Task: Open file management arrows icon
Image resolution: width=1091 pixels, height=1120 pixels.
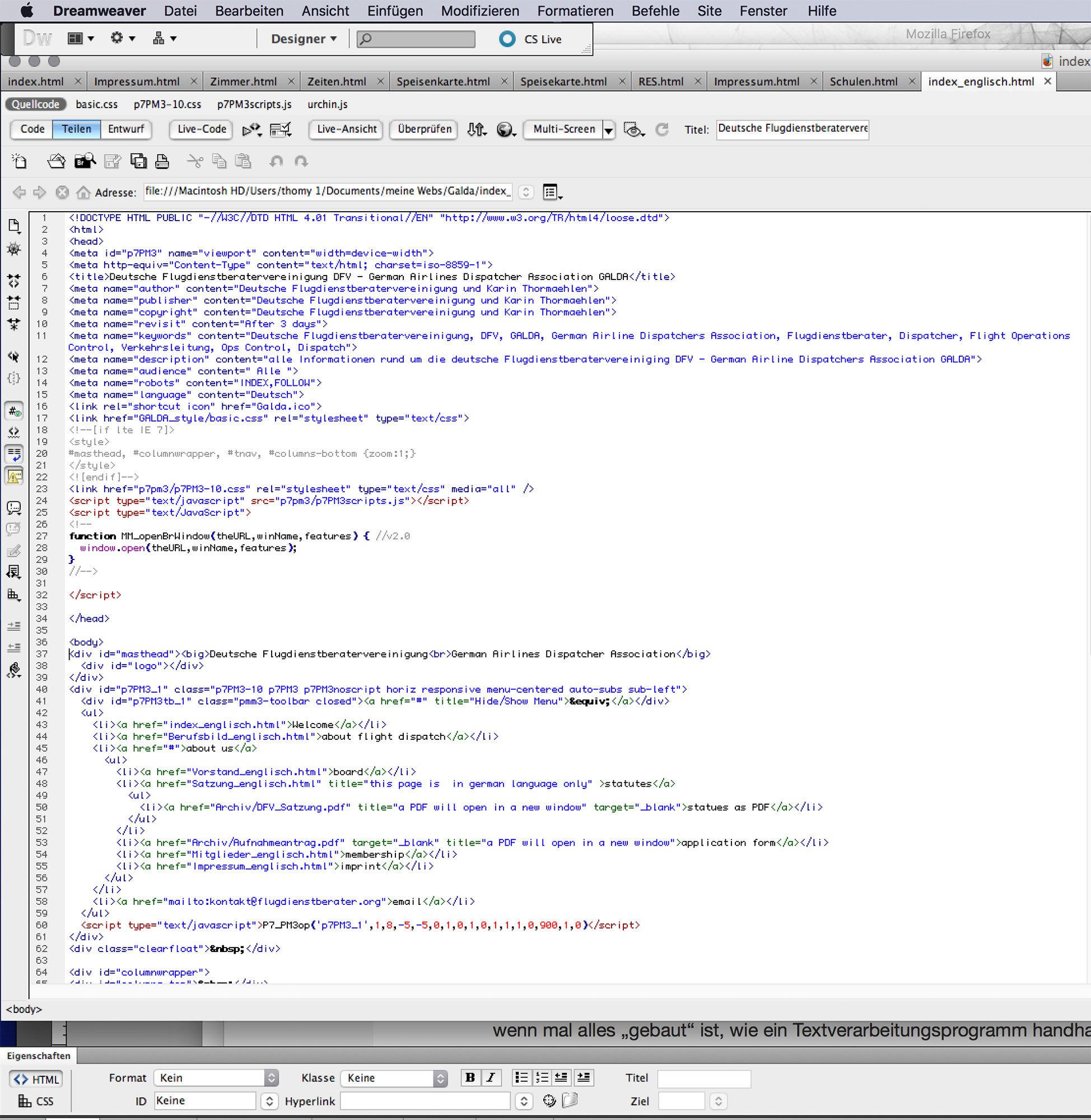Action: click(x=476, y=130)
